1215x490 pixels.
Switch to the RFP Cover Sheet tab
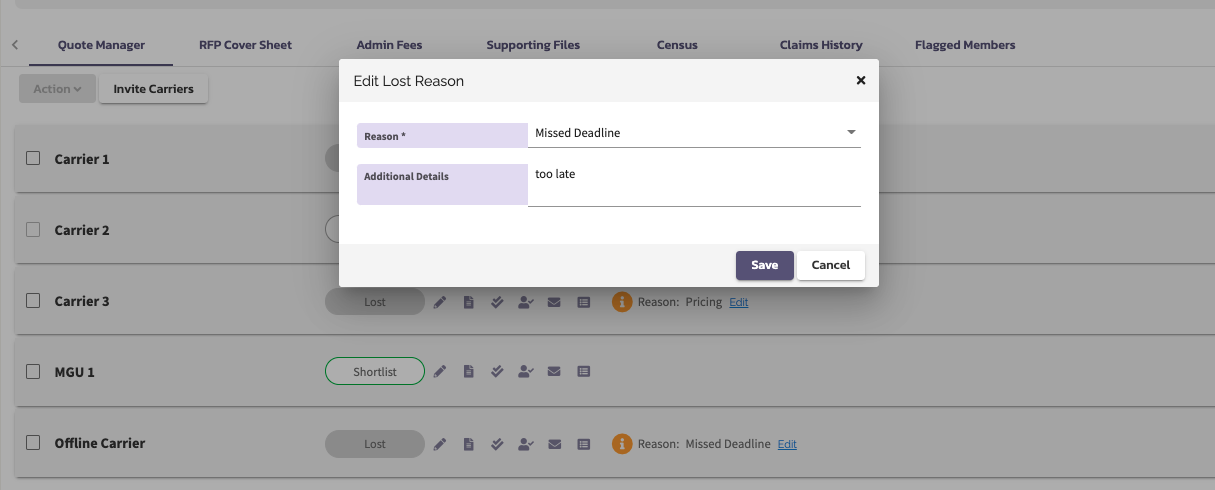tap(246, 45)
